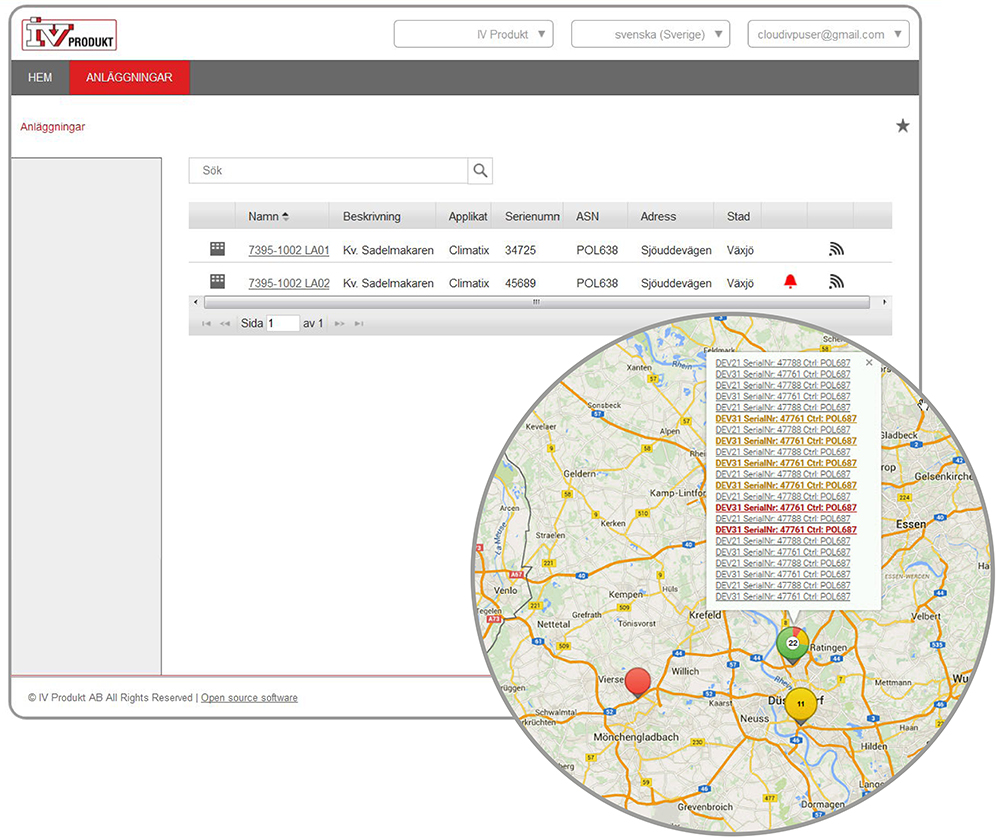The width and height of the screenshot is (1000, 840).
Task: Select the ANLÄGGNINGAR tab
Action: click(x=129, y=78)
